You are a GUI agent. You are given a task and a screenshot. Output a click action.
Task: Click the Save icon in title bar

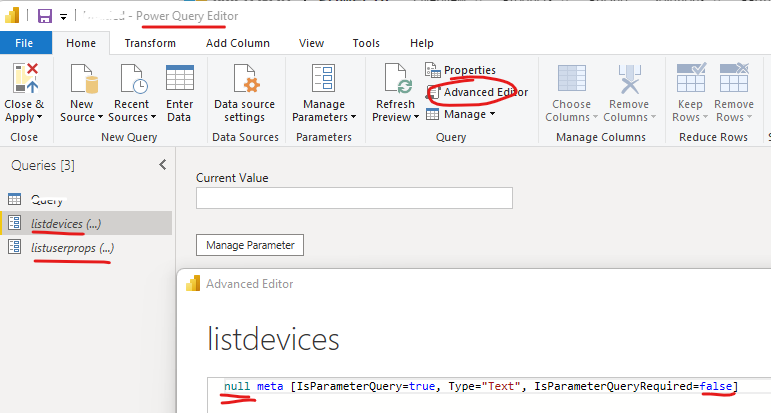[45, 16]
